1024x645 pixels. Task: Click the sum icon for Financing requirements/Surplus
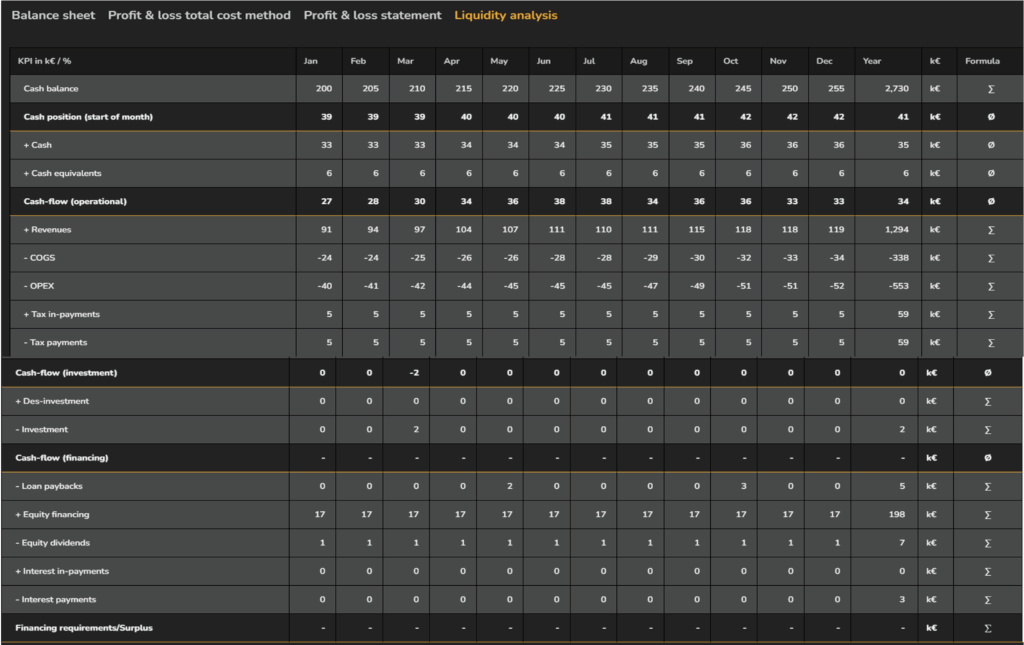988,628
